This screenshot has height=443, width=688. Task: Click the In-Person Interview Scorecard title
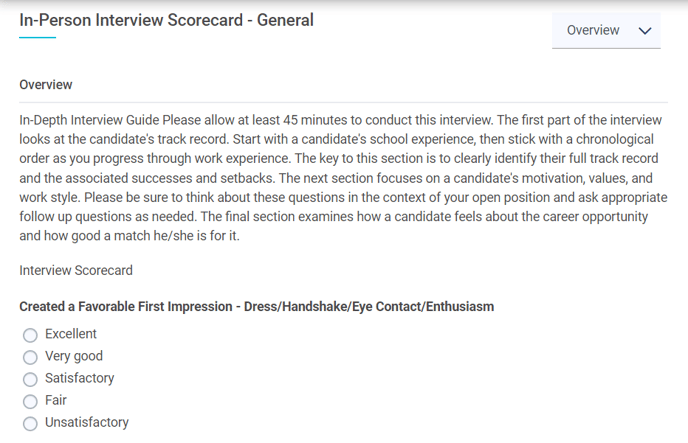166,20
